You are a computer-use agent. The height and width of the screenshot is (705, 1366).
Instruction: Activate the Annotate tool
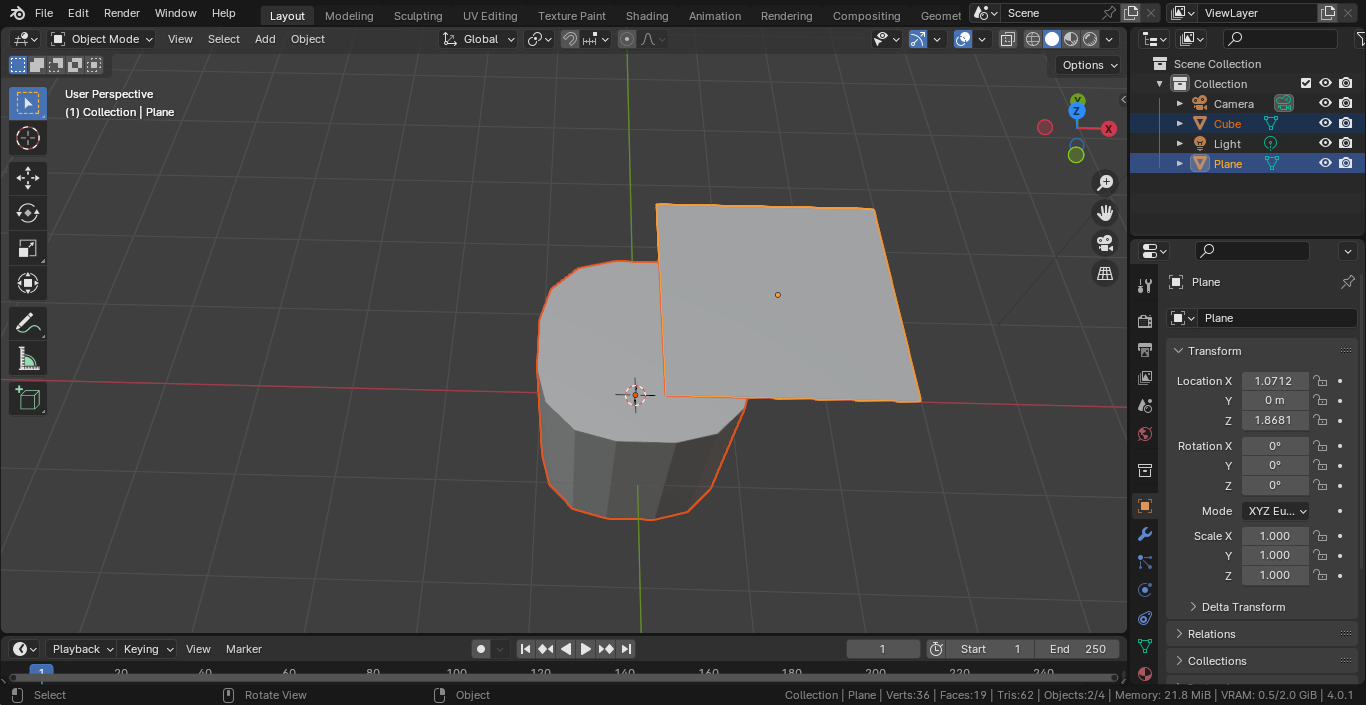tap(28, 324)
